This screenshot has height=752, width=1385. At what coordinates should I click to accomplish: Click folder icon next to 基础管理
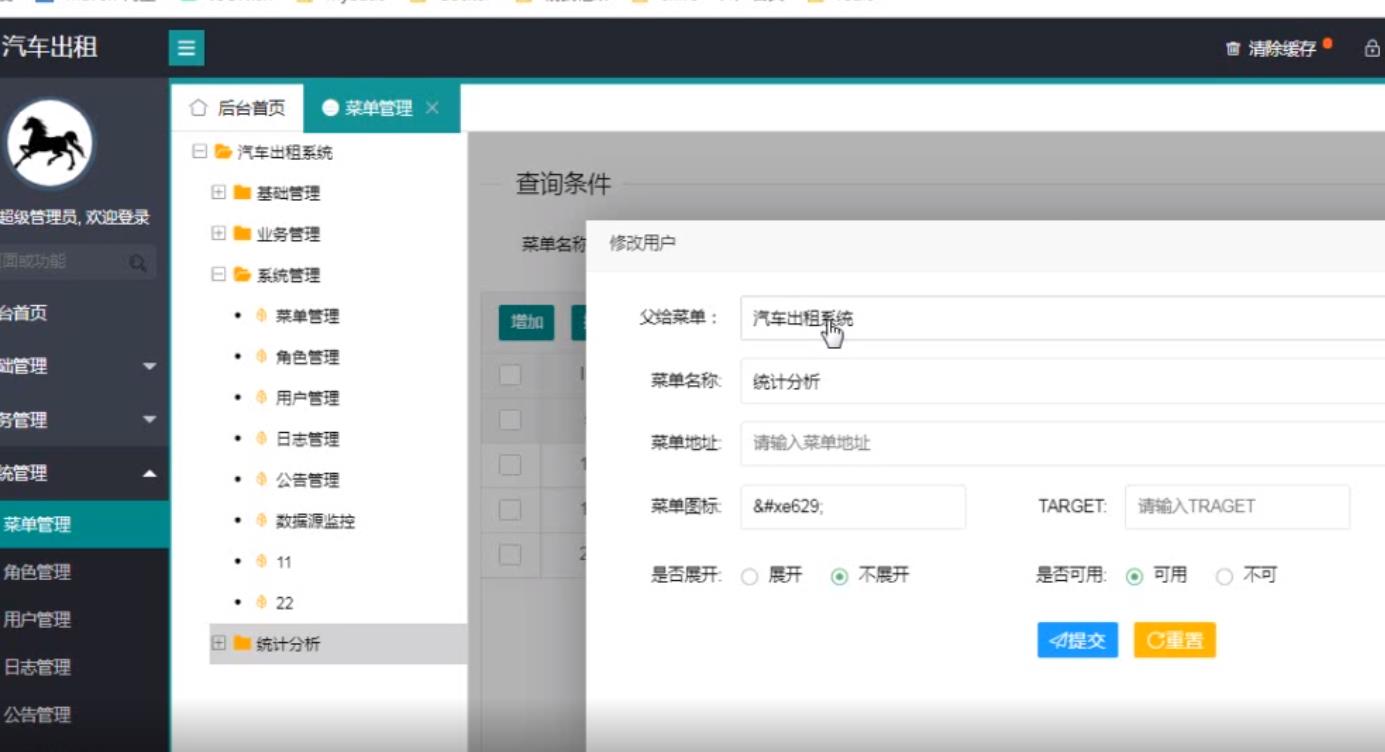click(x=242, y=193)
